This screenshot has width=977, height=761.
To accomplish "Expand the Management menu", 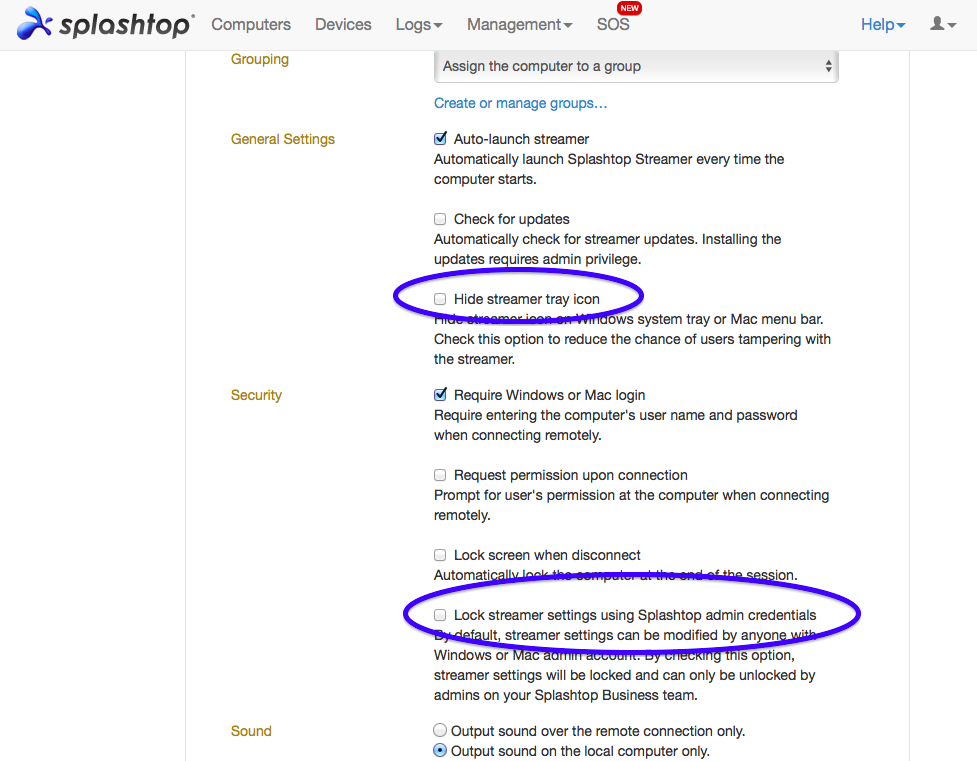I will click(520, 24).
